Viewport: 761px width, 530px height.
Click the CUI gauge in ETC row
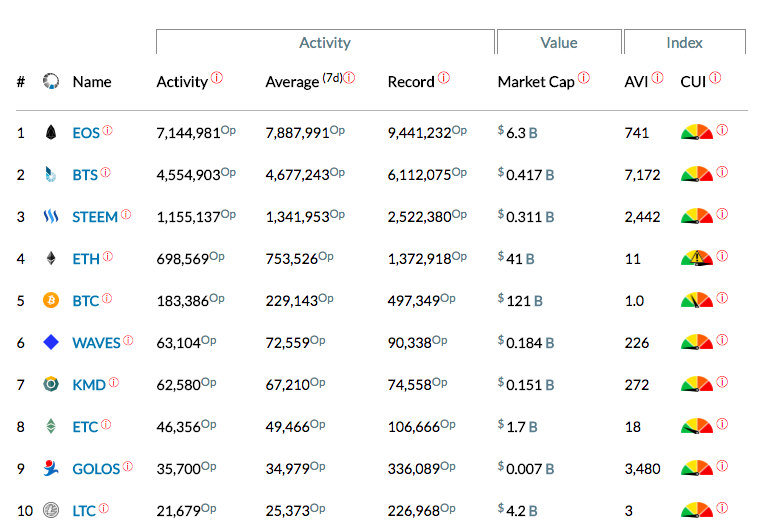click(x=697, y=426)
